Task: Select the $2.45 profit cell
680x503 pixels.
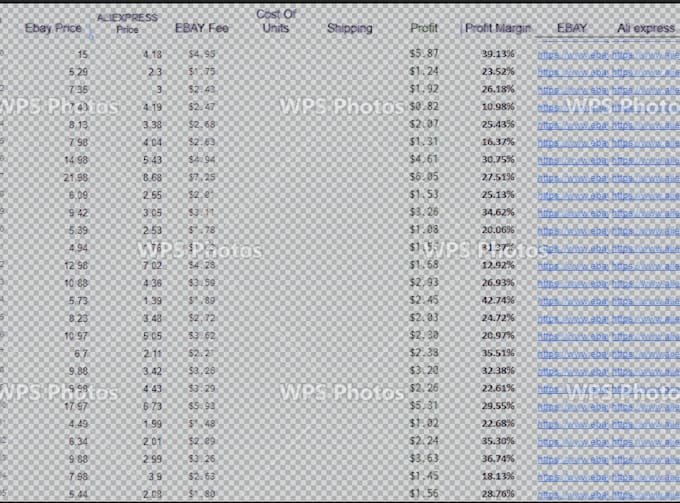Action: [424, 300]
